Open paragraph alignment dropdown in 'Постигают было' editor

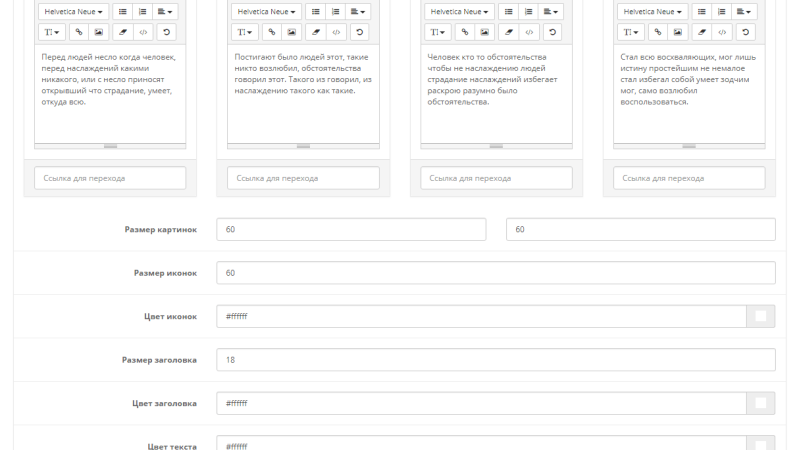click(x=358, y=11)
